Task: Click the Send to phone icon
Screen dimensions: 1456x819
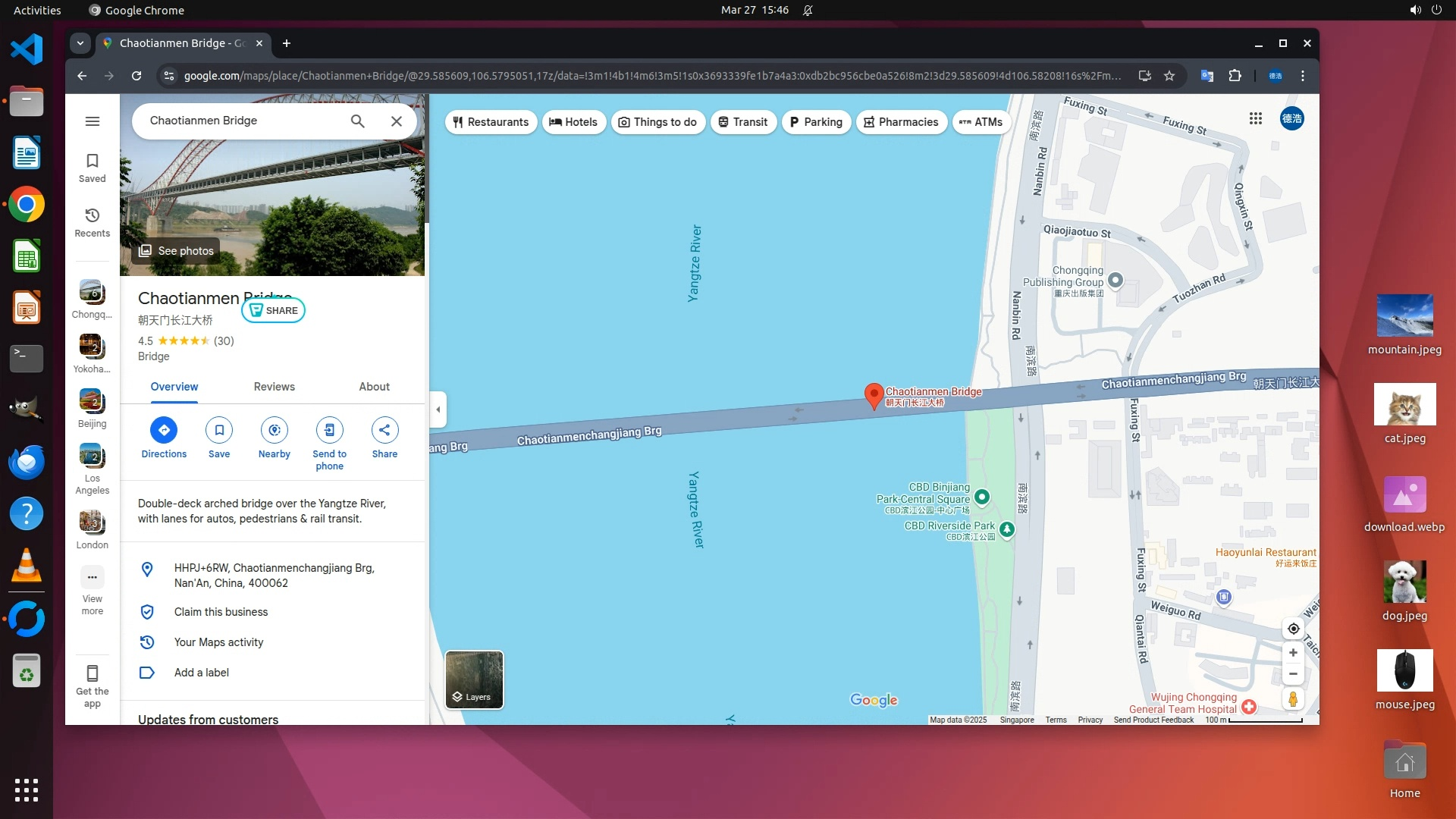Action: tap(329, 430)
